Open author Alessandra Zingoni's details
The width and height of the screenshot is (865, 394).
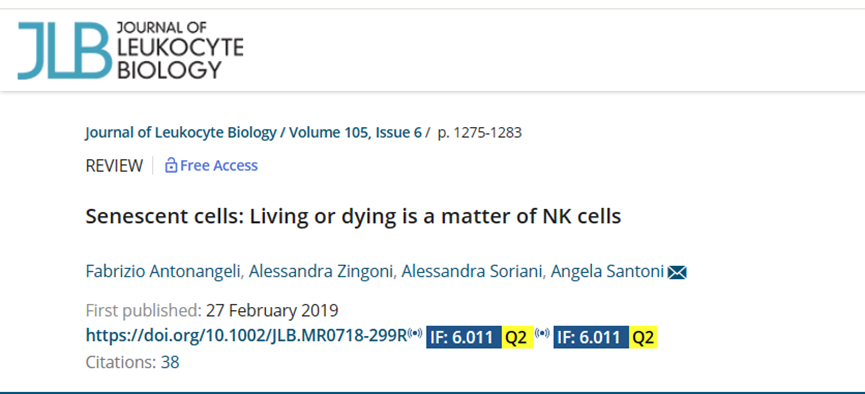[x=322, y=272]
